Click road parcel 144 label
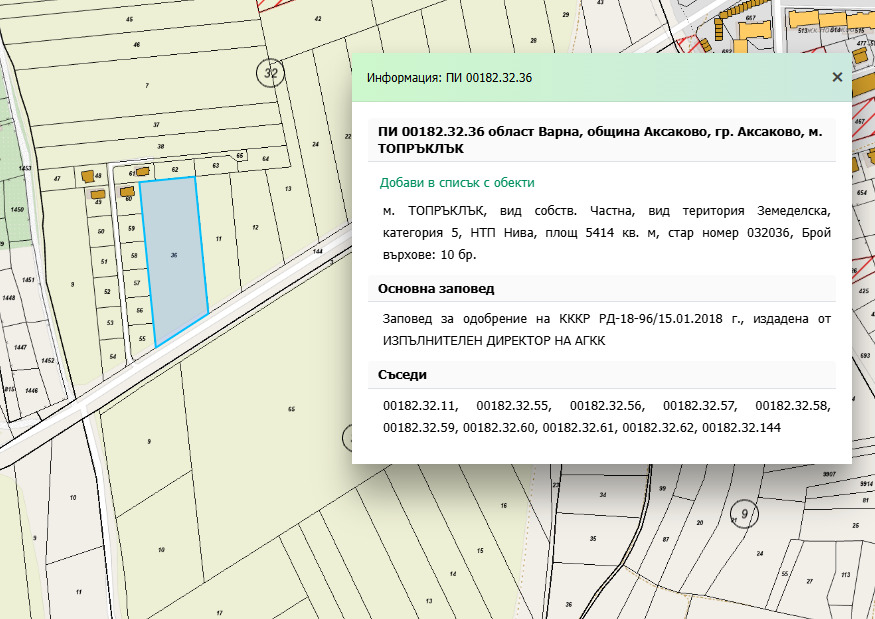875x619 pixels. (x=318, y=252)
